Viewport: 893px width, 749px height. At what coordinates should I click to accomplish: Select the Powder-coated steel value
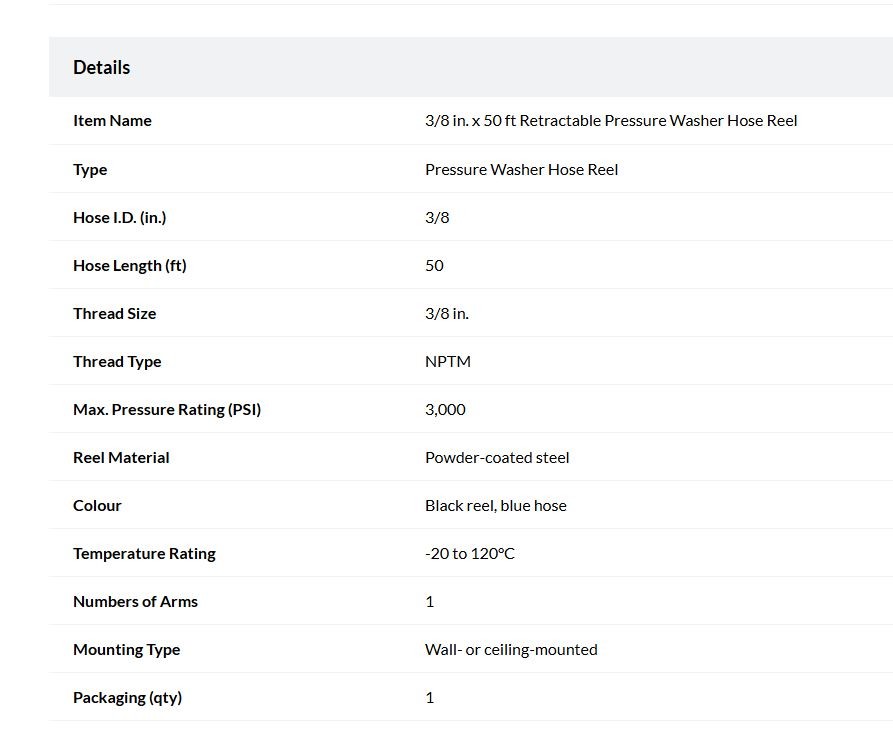tap(497, 457)
